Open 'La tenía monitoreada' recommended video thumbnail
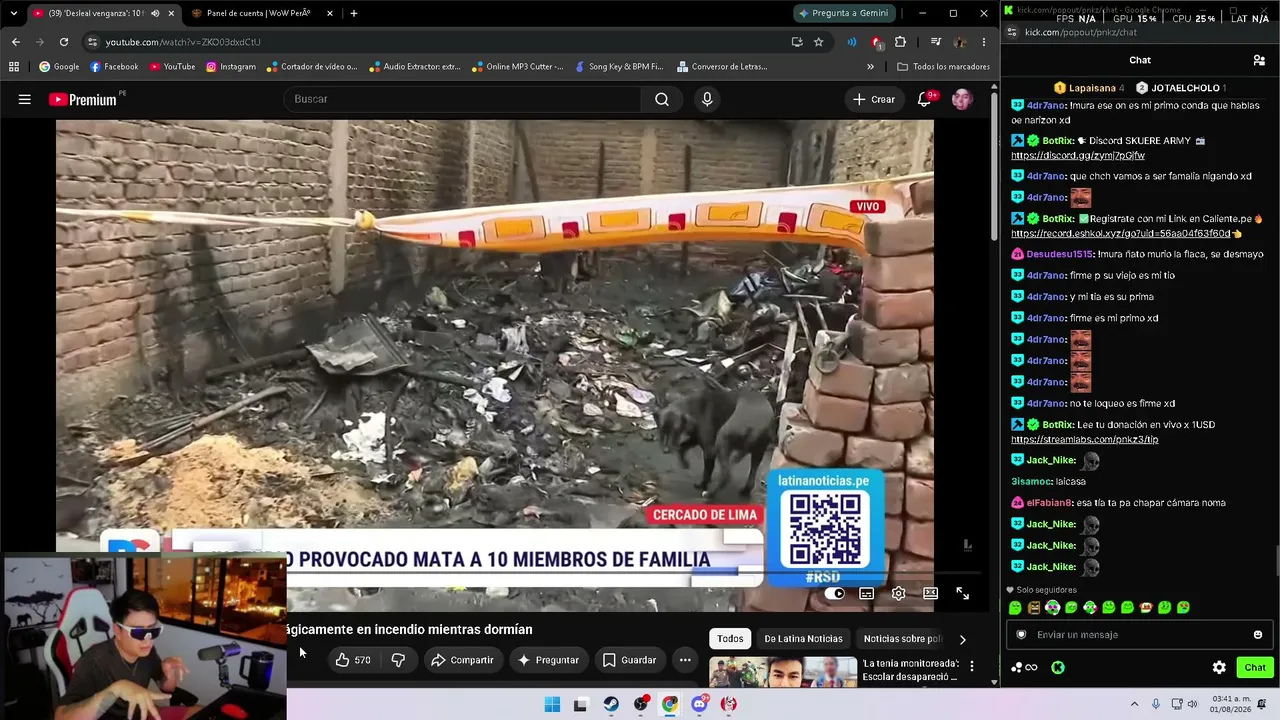Viewport: 1280px width, 720px height. [783, 671]
